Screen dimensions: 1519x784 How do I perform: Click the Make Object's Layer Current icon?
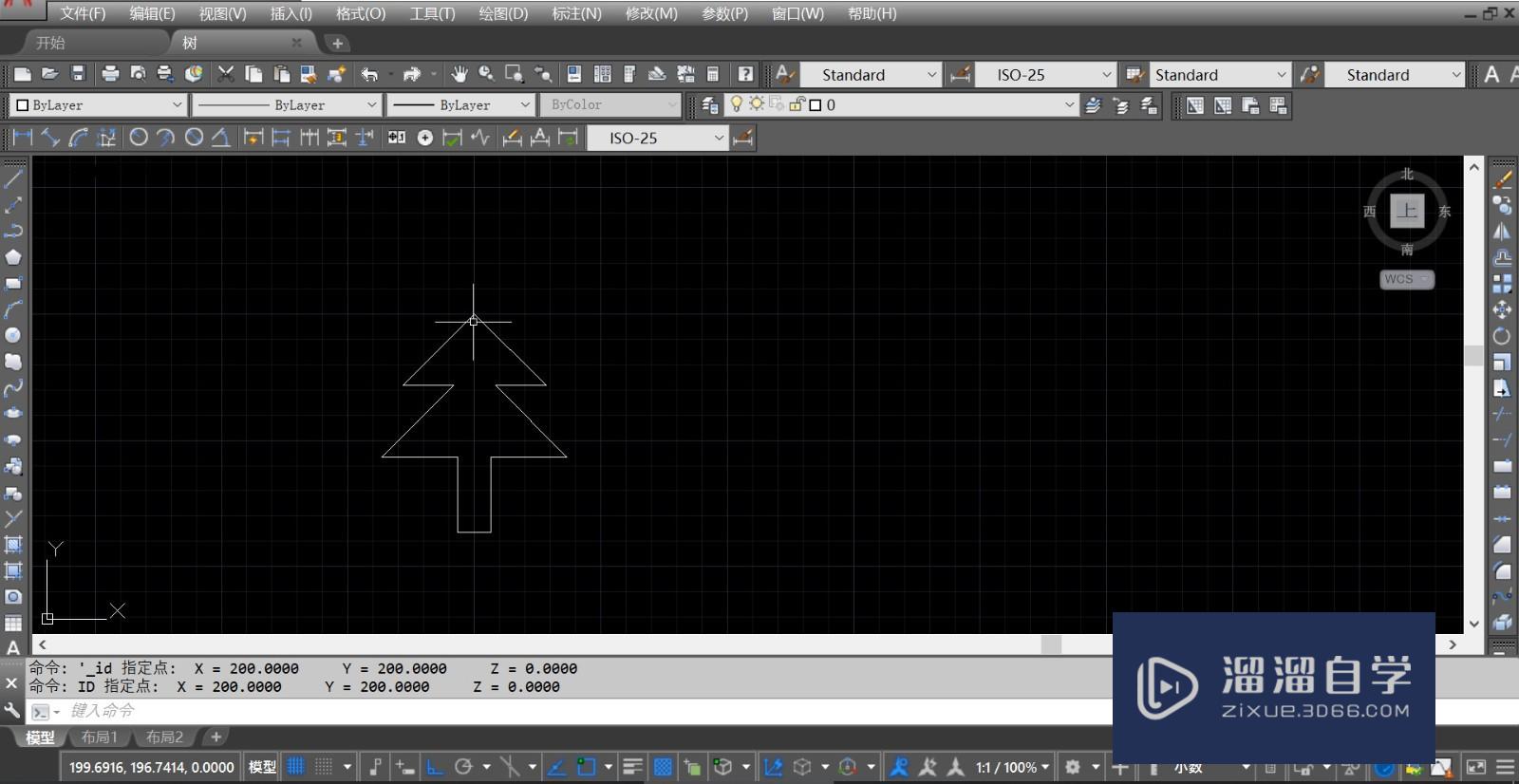(1094, 105)
